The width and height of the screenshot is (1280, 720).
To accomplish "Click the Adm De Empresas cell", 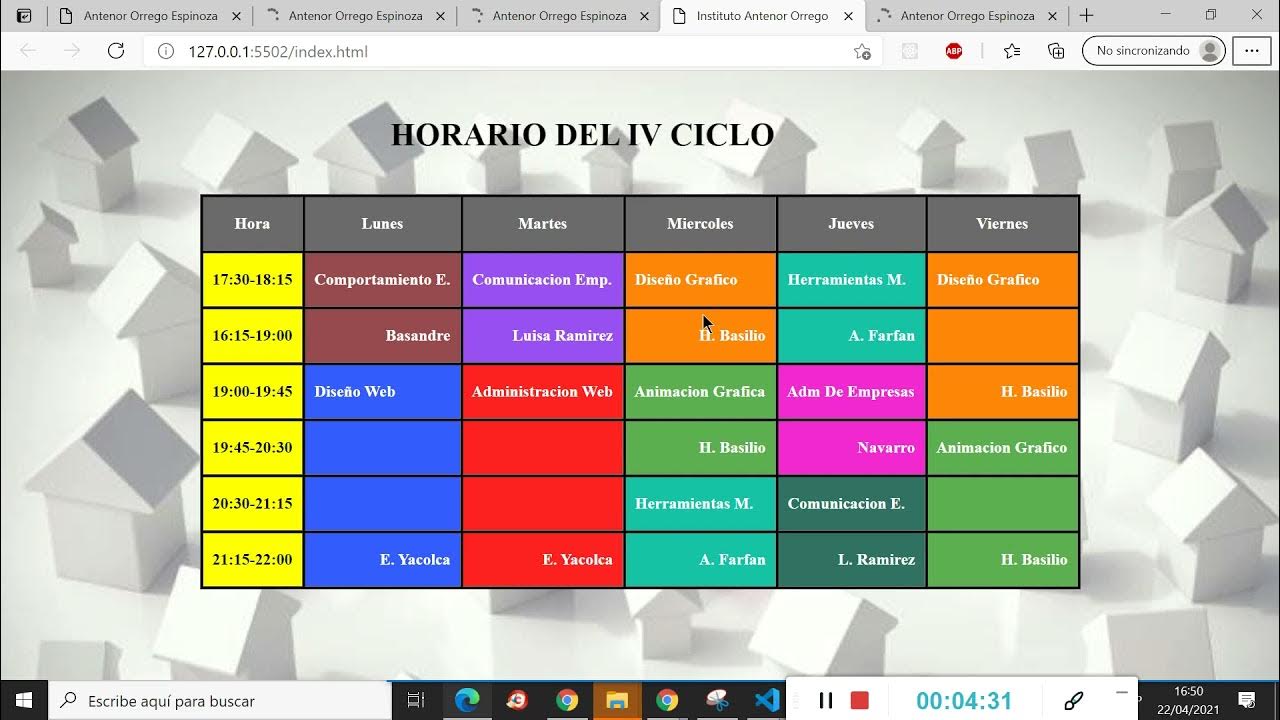I will (851, 392).
